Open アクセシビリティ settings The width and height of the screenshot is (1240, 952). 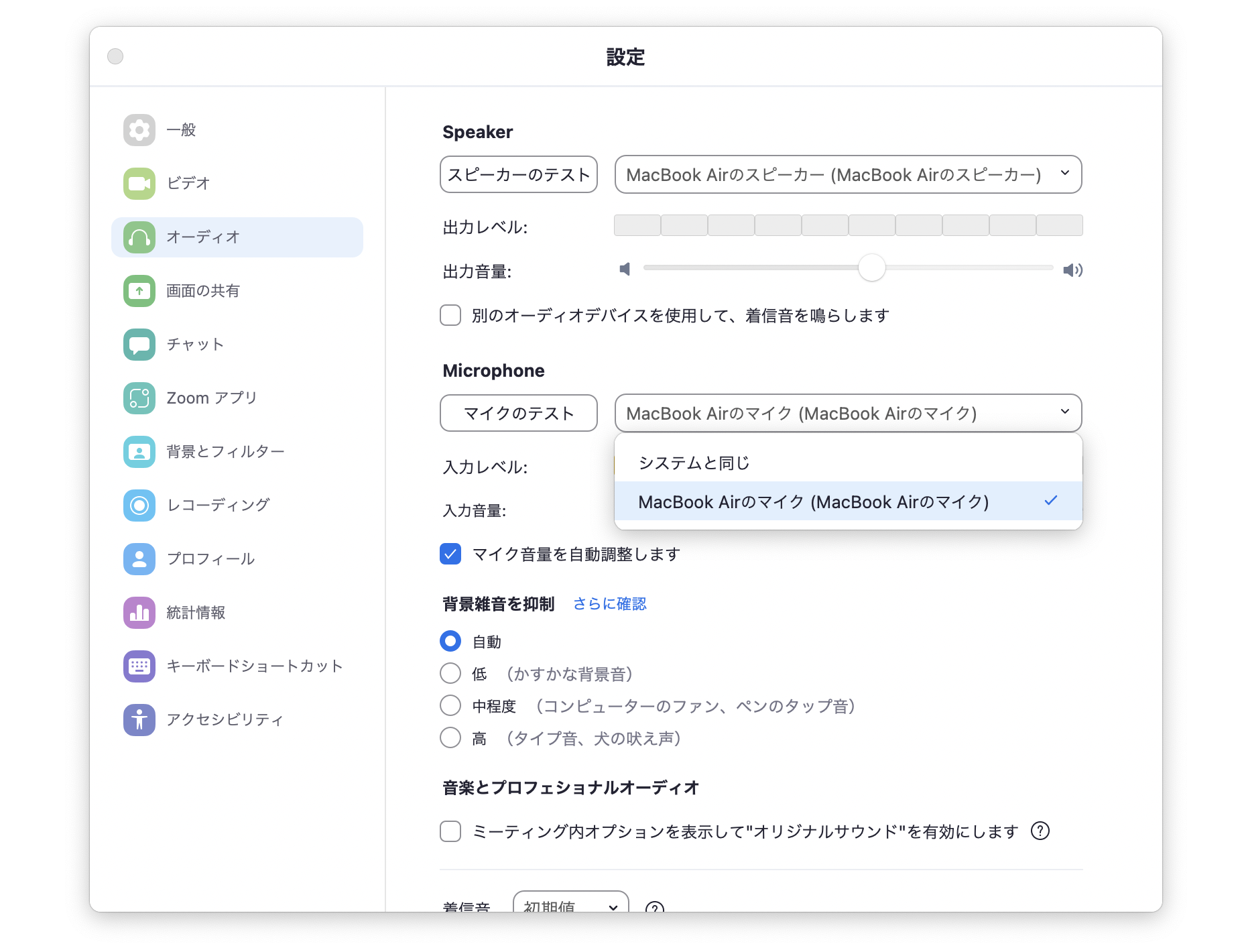point(237,720)
